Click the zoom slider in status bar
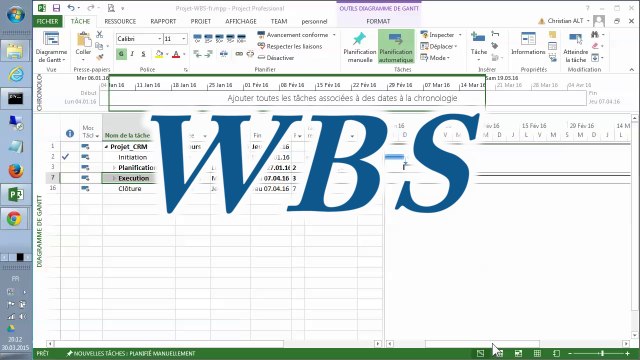This screenshot has height=360, width=640. [602, 353]
